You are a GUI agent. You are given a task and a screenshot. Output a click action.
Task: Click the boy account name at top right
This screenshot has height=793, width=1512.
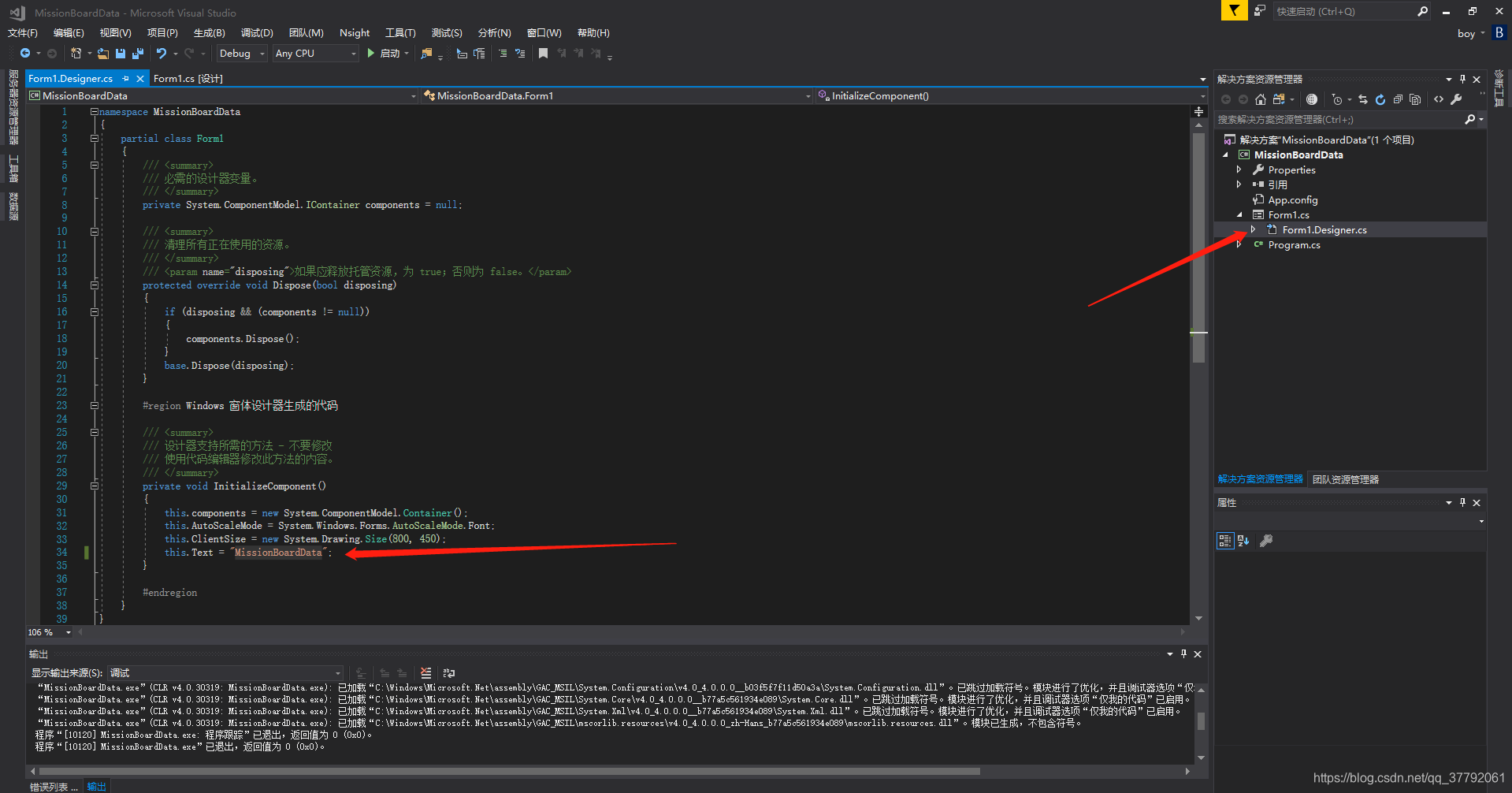point(1466,32)
